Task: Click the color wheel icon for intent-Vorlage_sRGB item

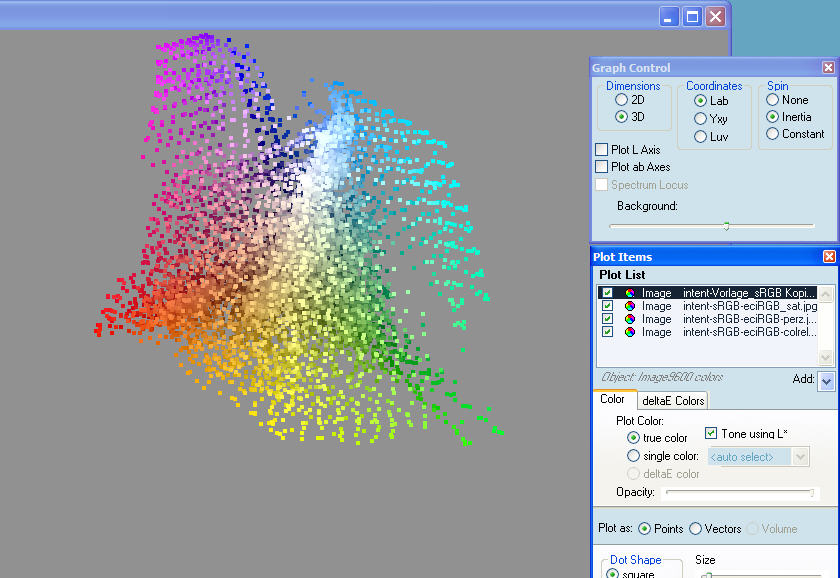Action: click(630, 293)
